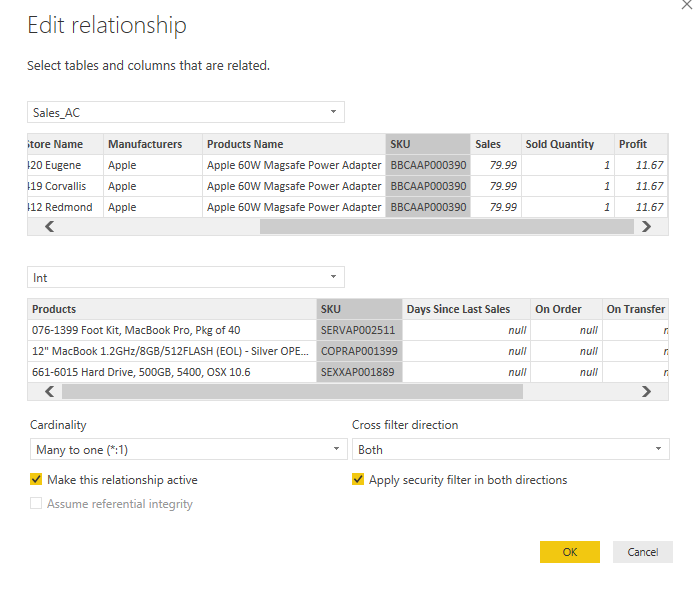Click SKU cell SERVAP002511
Screen dimensions: 697x589
tap(359, 330)
